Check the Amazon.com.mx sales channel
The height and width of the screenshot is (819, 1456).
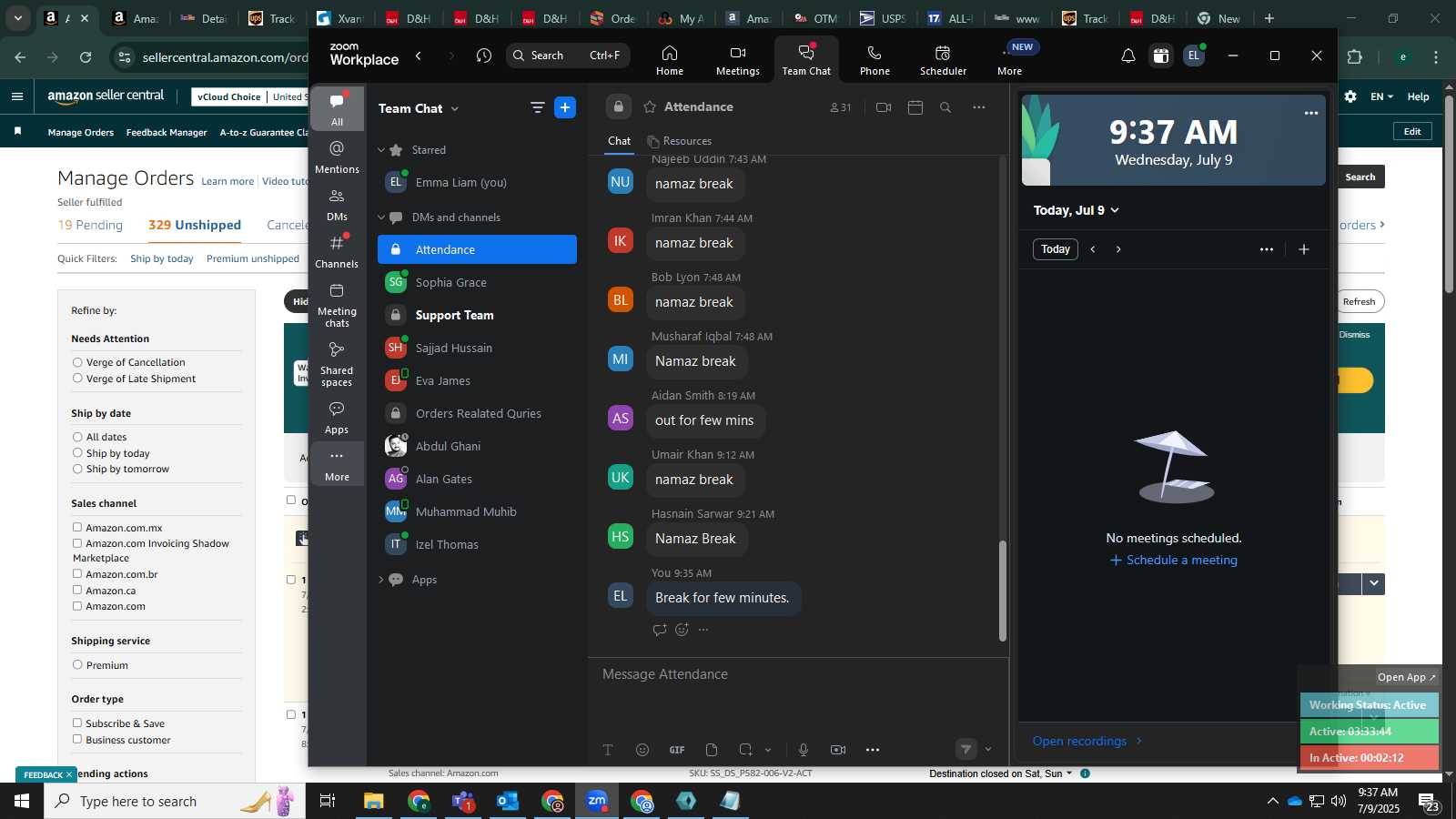(77, 527)
